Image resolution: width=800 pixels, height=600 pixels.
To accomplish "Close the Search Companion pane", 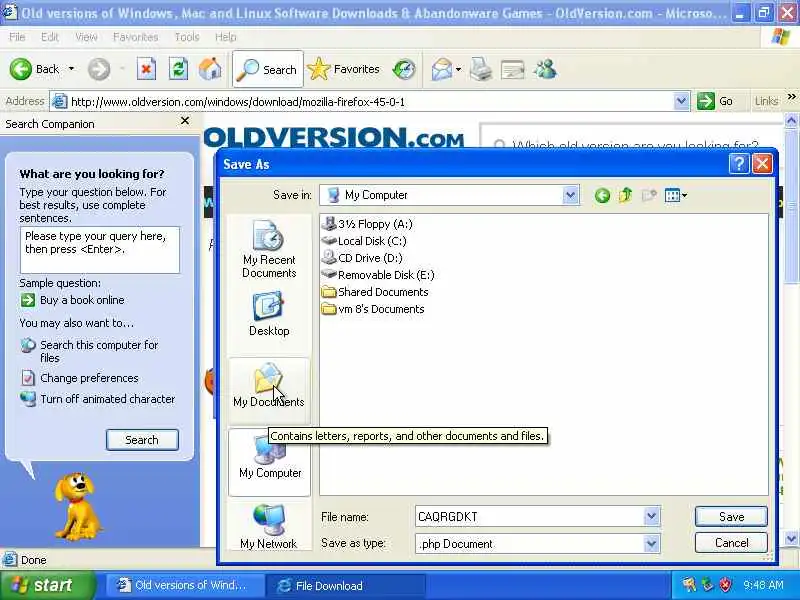I will [185, 121].
